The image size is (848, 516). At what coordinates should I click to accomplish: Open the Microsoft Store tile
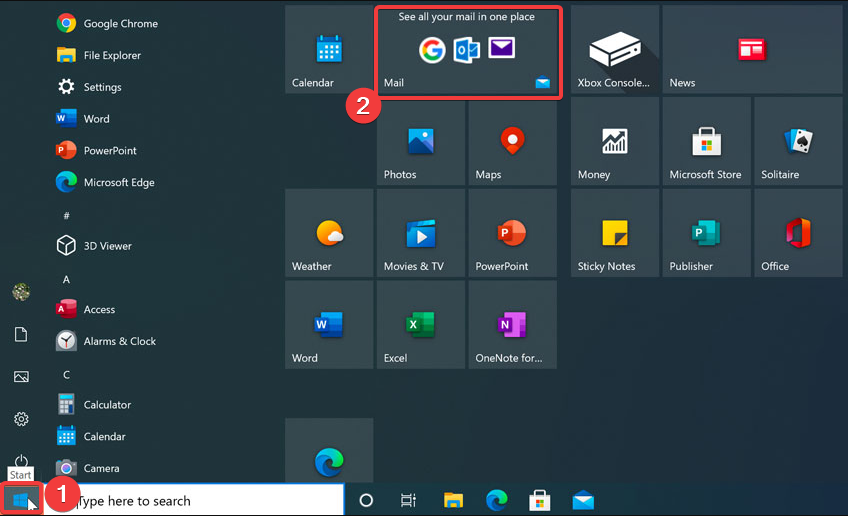(x=707, y=142)
